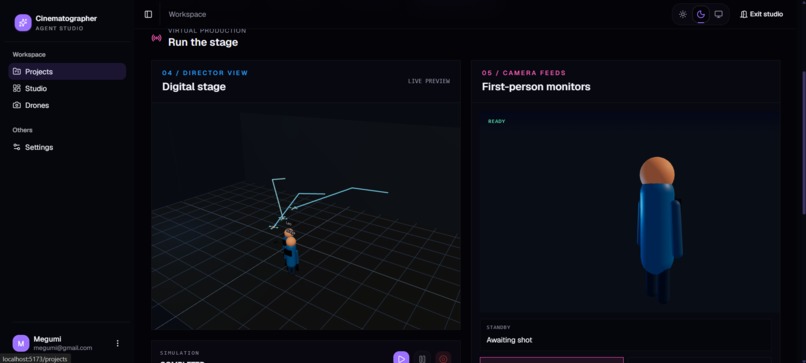Click Exit studio button
This screenshot has height=363, width=806.
pos(762,14)
